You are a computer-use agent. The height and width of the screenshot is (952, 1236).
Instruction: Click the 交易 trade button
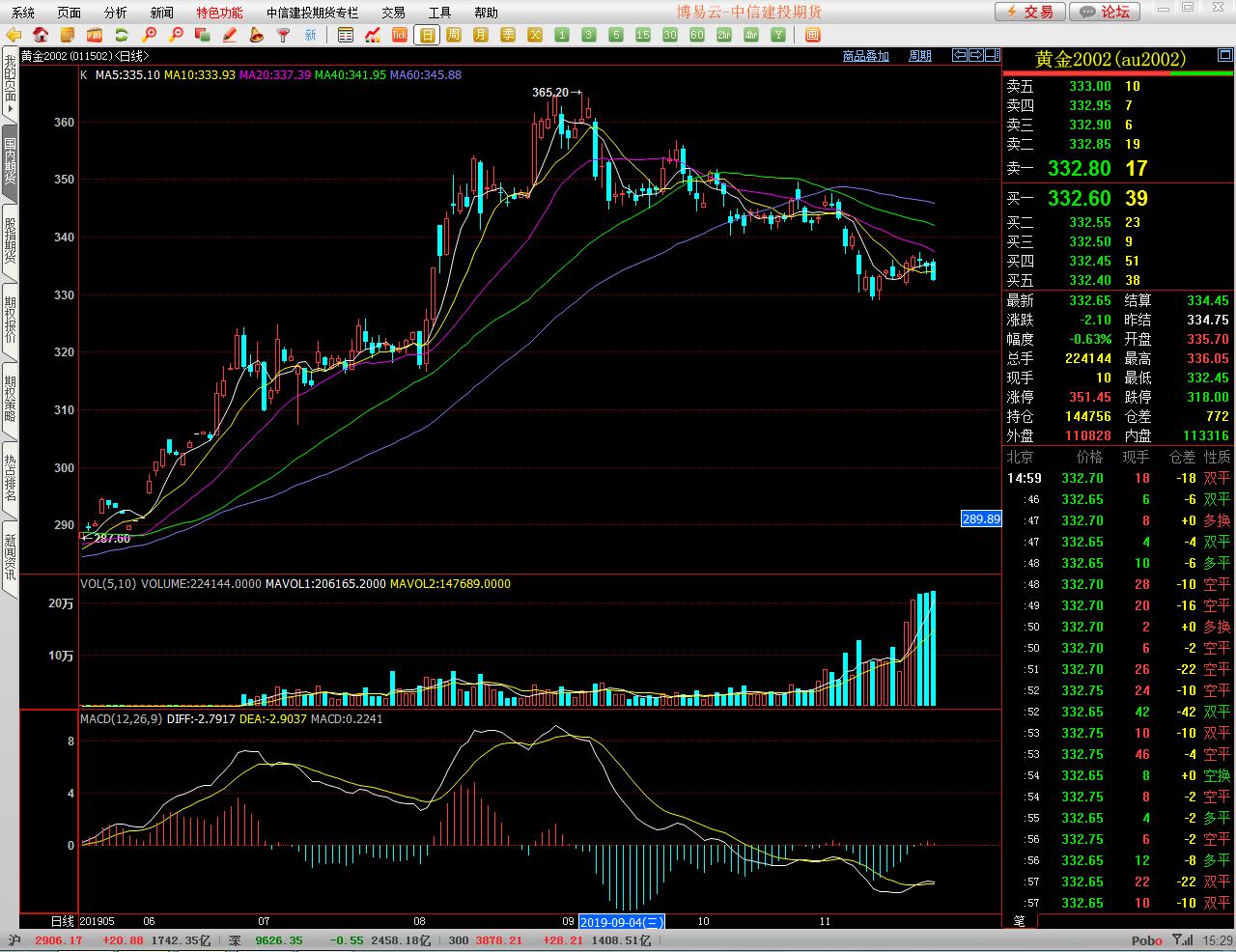pyautogui.click(x=1030, y=12)
